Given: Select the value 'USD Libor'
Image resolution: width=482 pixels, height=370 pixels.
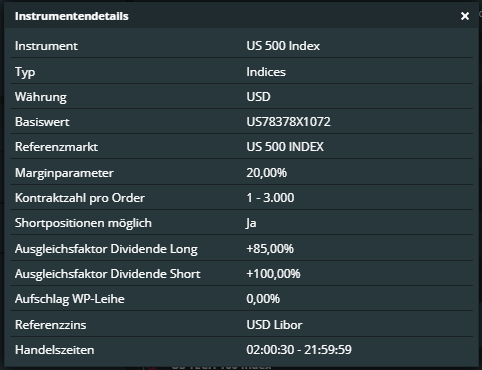Looking at the screenshot, I should [274, 325].
